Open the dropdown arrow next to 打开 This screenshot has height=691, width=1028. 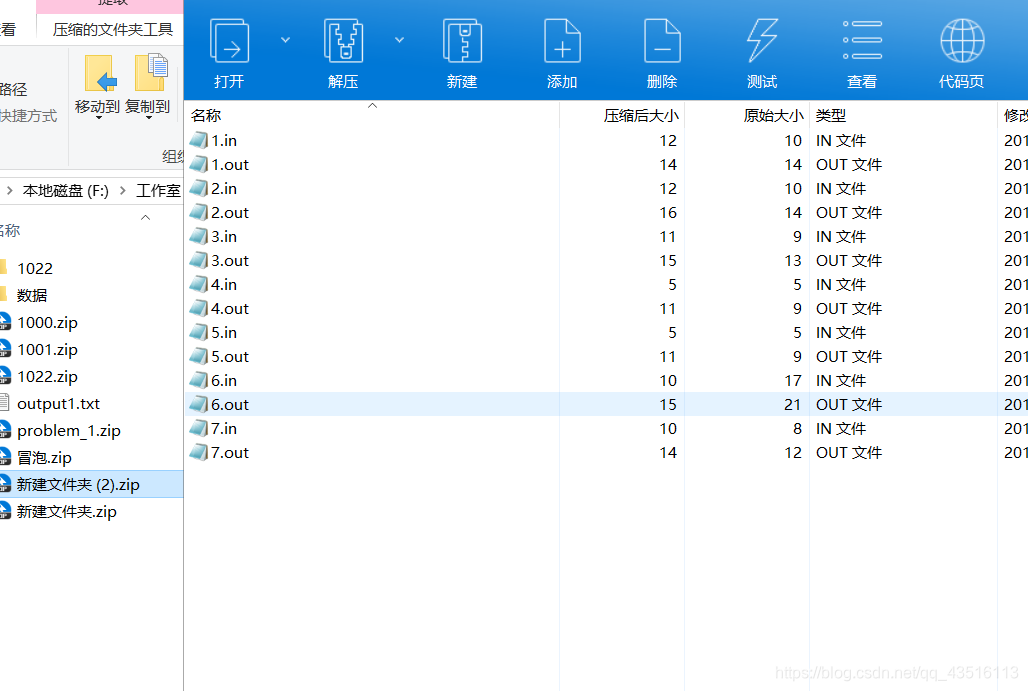pyautogui.click(x=285, y=40)
